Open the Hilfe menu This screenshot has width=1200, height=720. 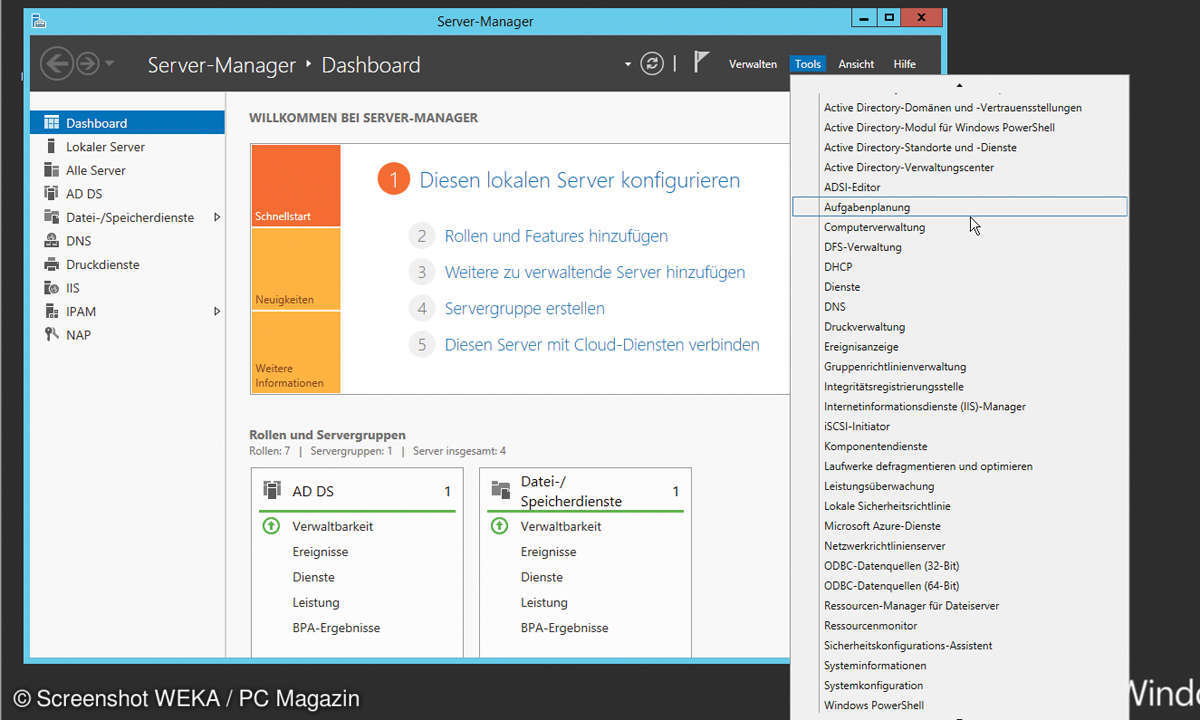[905, 64]
